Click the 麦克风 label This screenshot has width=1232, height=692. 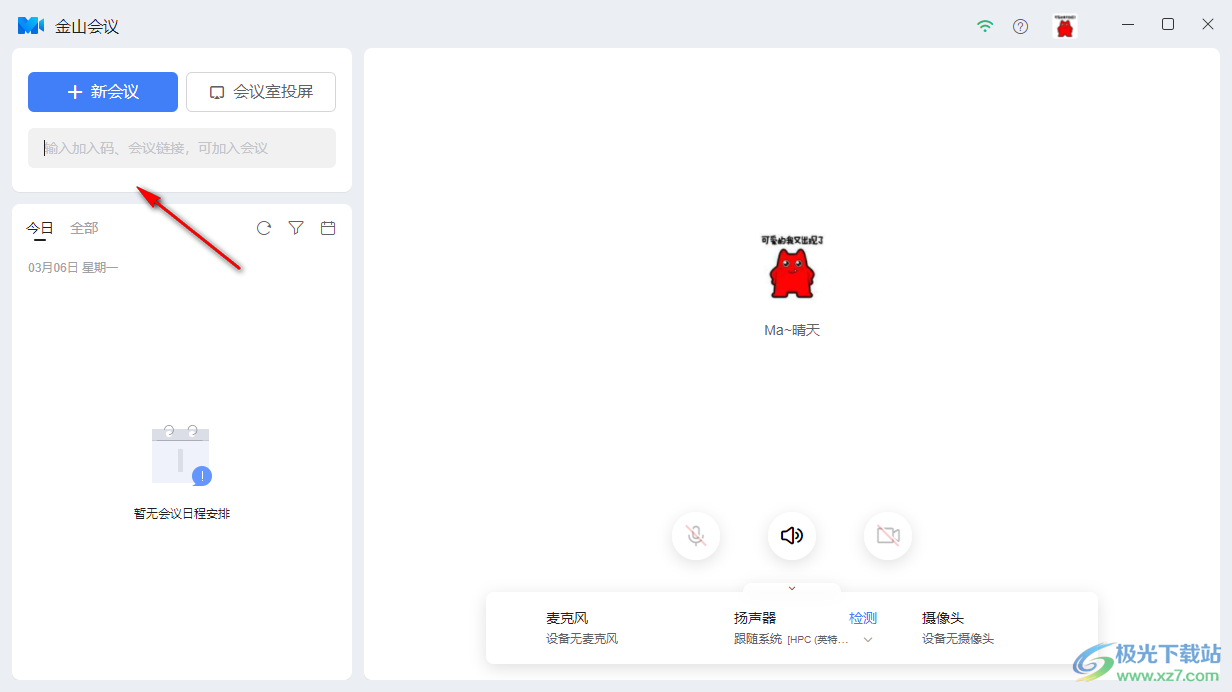(x=567, y=618)
